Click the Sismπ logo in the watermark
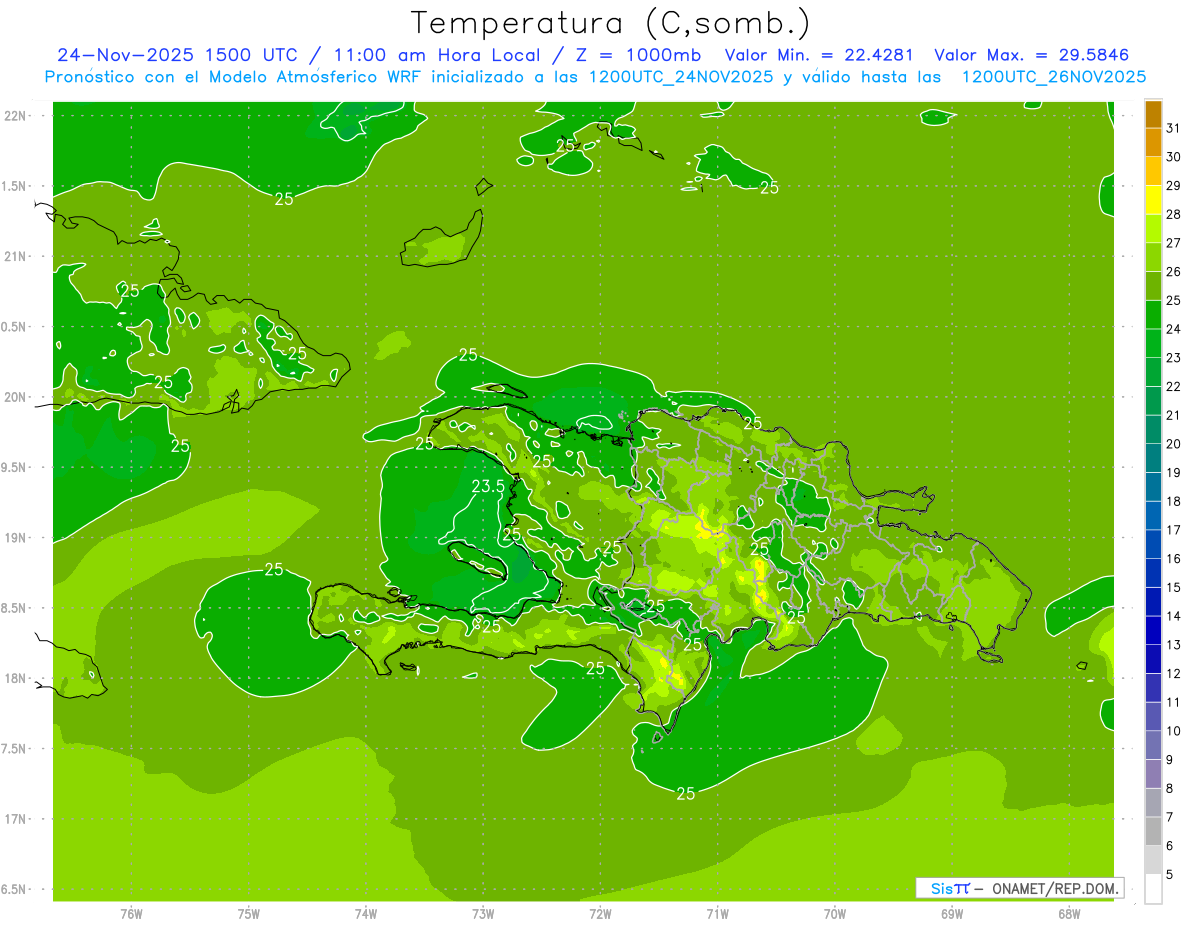This screenshot has height=927, width=1200. tap(950, 888)
